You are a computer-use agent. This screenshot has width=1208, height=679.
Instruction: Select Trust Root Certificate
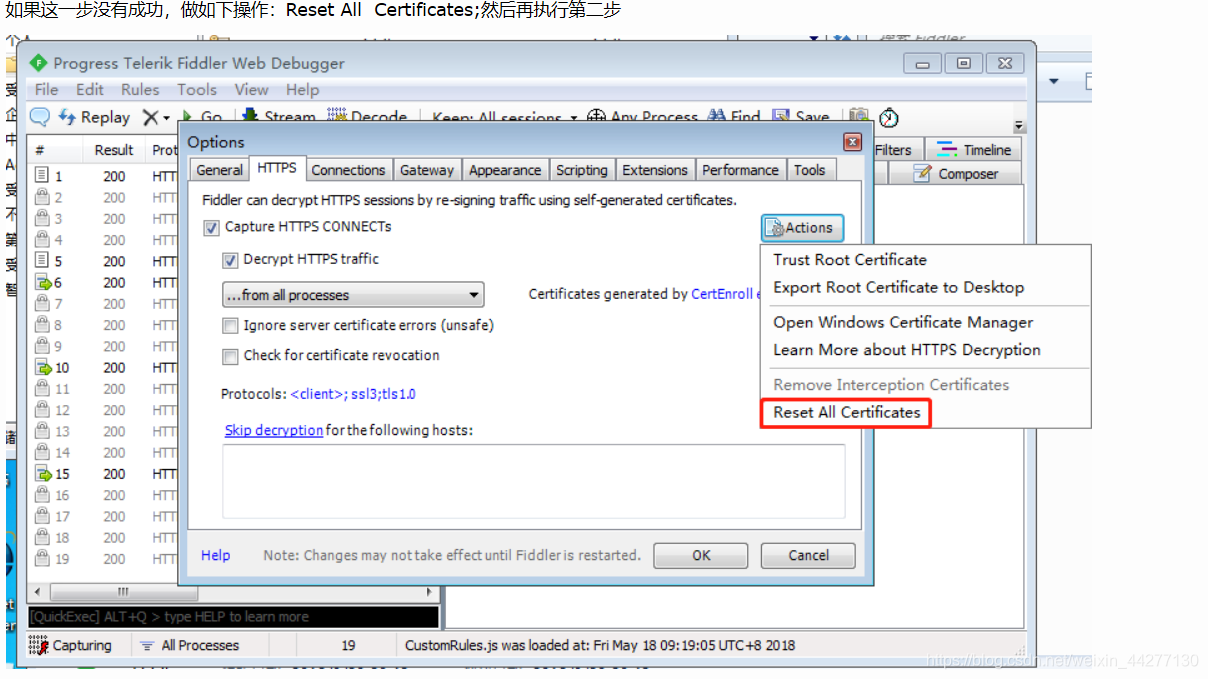850,259
